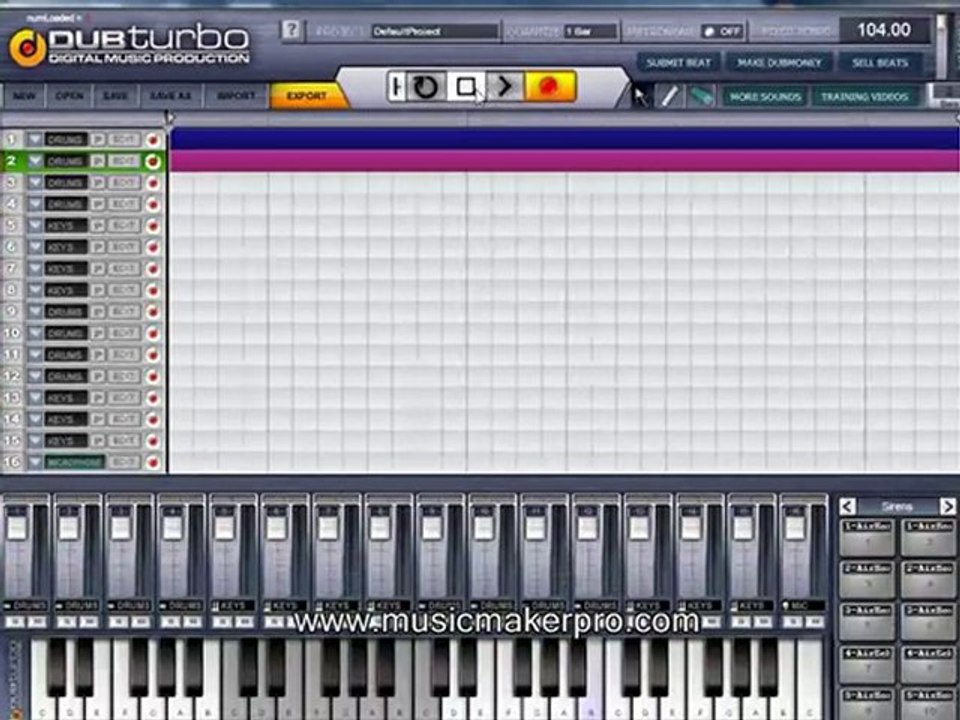Go to previous sound pad bank arrow
This screenshot has width=960, height=720.
847,506
